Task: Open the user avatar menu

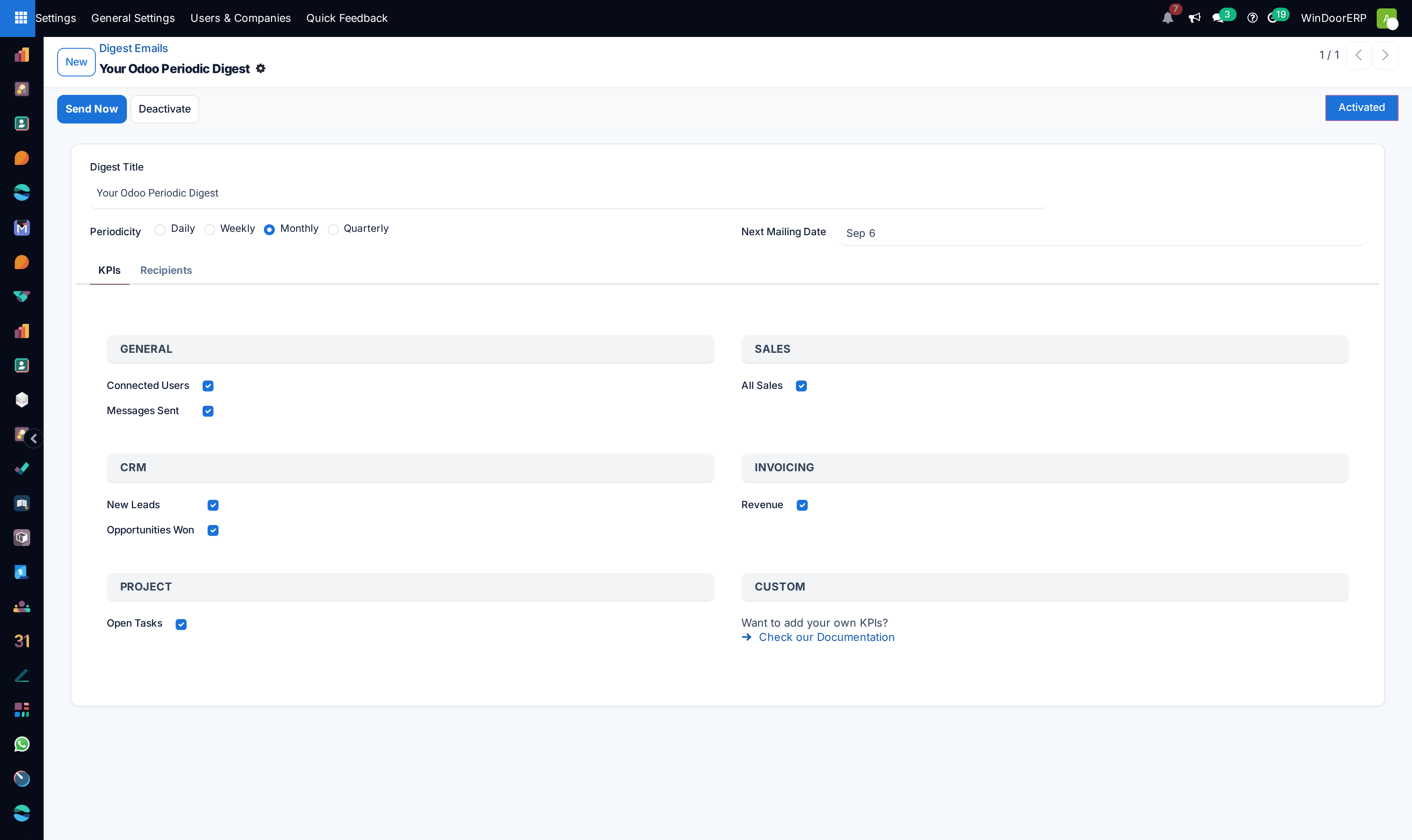Action: click(x=1386, y=18)
